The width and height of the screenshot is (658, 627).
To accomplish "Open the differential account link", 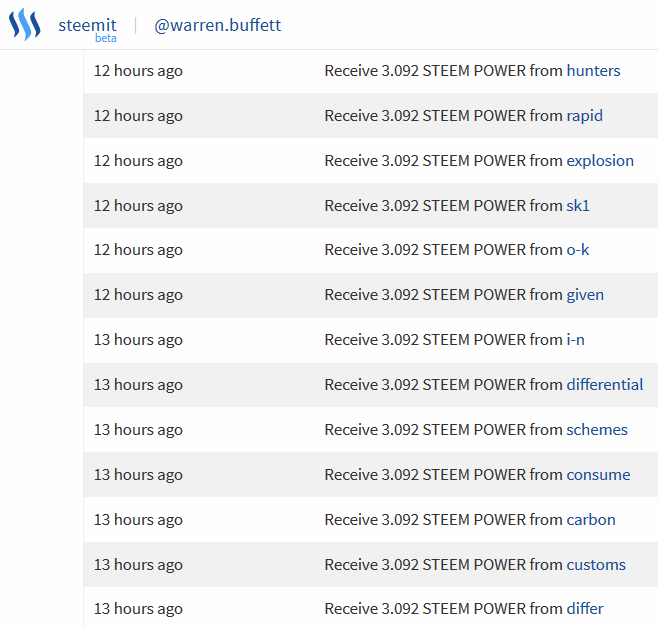I will 605,384.
